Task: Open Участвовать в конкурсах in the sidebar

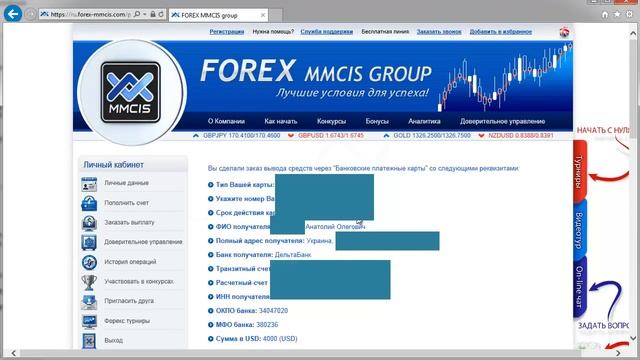Action: tap(139, 281)
